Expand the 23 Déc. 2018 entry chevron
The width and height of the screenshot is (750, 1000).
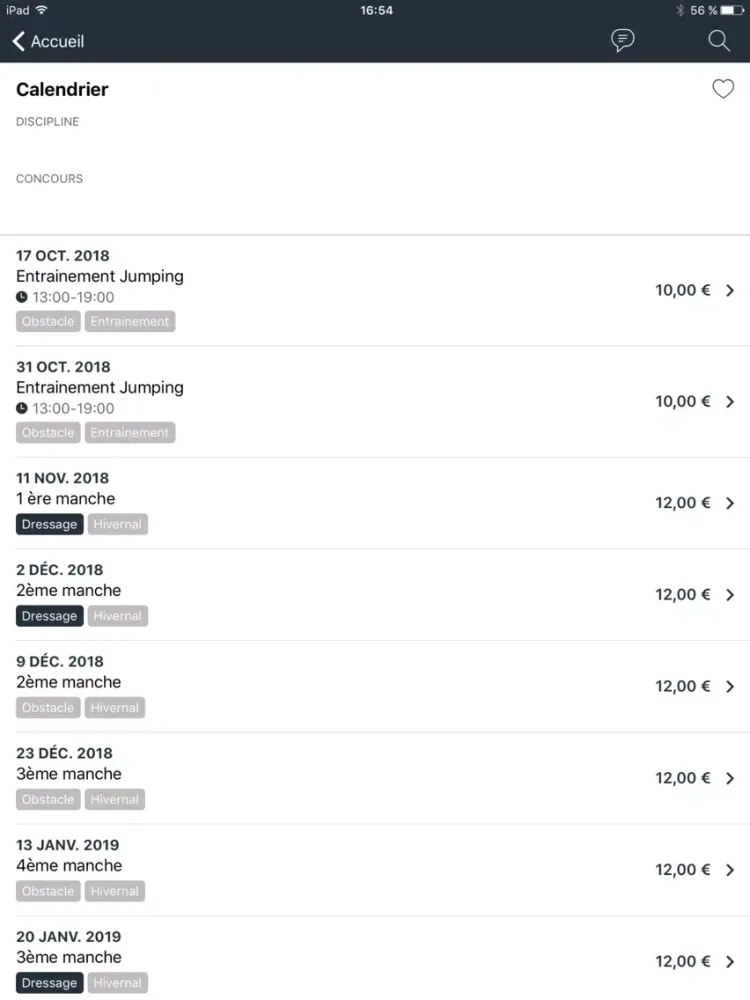(730, 779)
